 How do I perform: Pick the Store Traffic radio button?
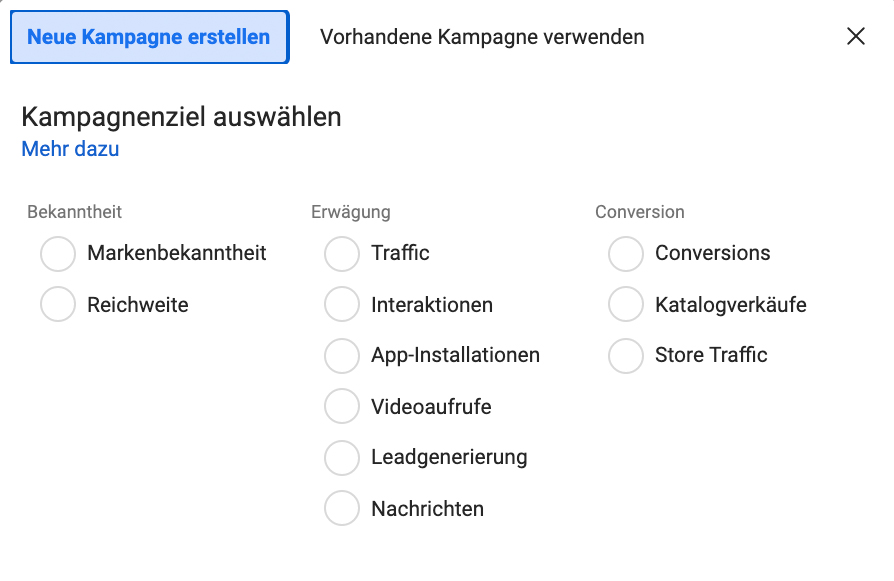tap(625, 355)
